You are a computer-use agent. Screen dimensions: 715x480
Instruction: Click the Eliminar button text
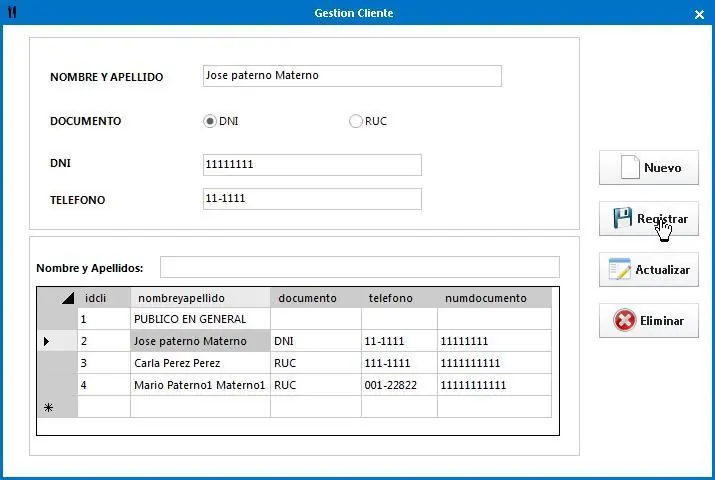click(x=662, y=321)
